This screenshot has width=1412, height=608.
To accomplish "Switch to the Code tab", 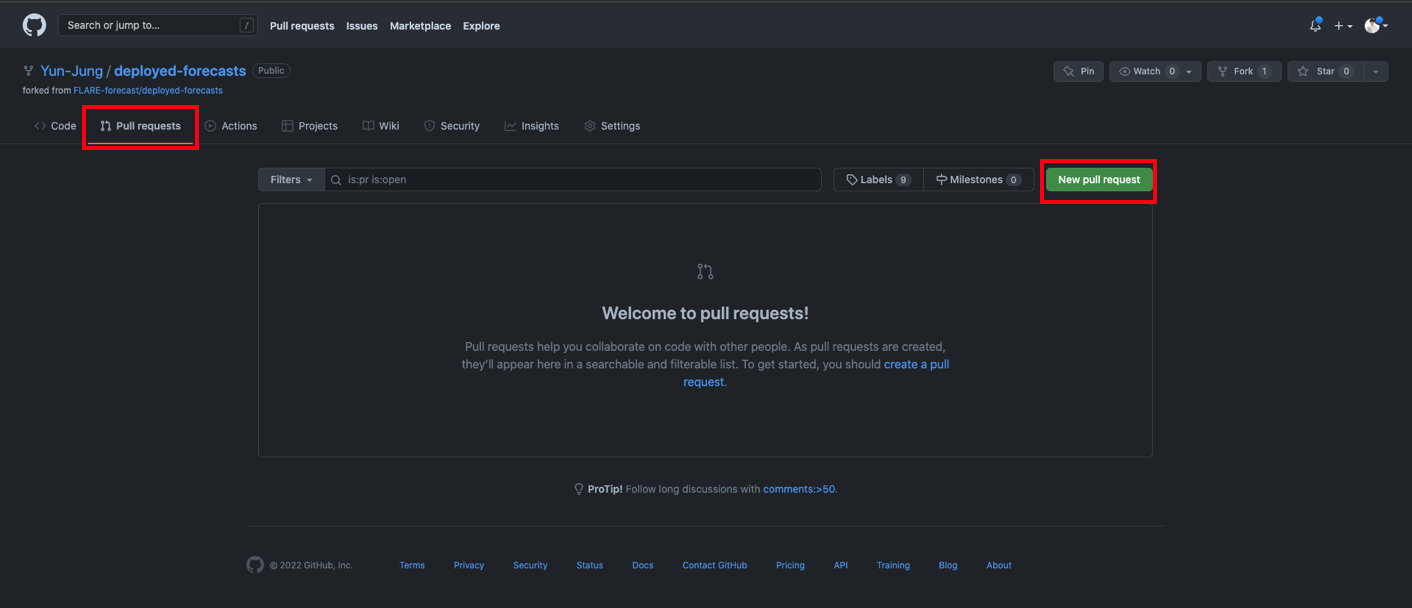I will [55, 126].
